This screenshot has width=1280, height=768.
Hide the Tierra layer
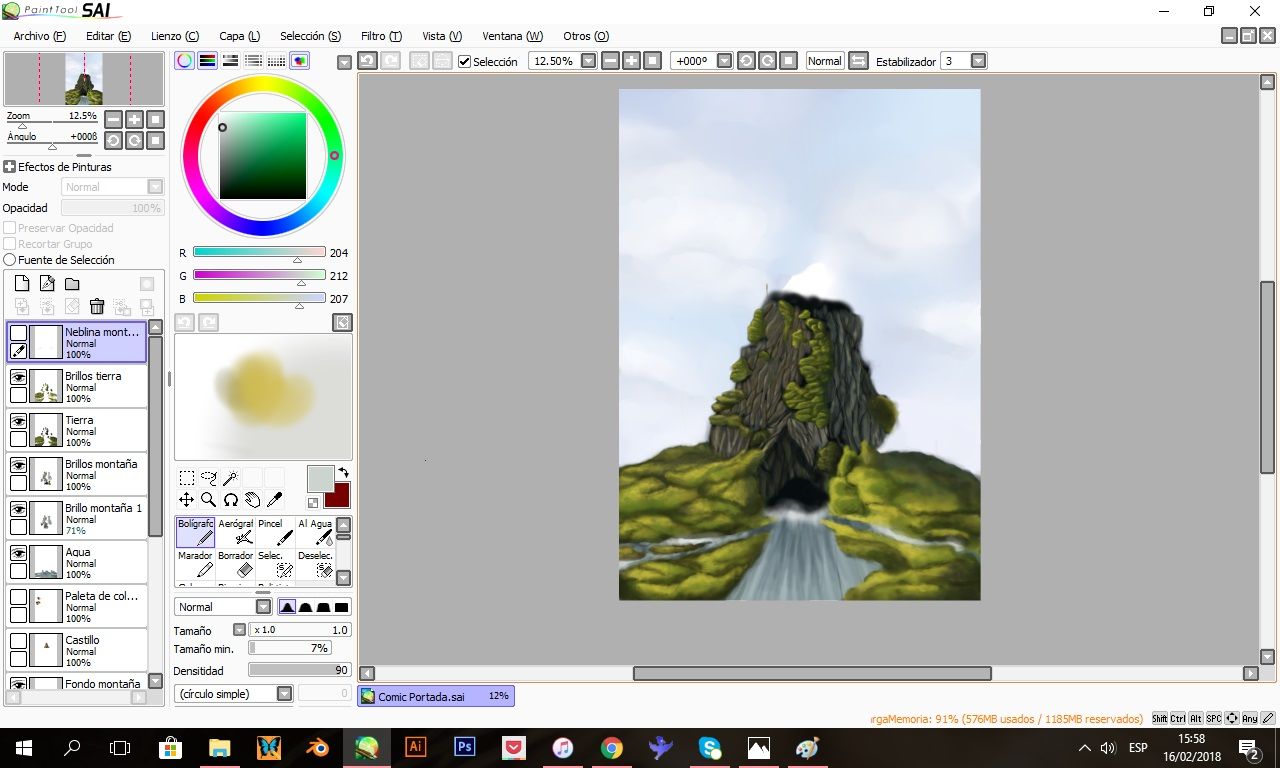18,421
